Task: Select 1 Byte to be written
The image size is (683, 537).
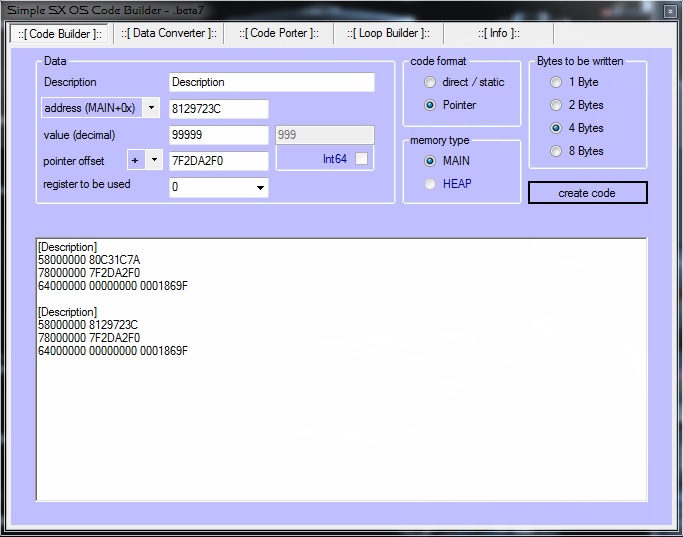Action: pos(574,82)
